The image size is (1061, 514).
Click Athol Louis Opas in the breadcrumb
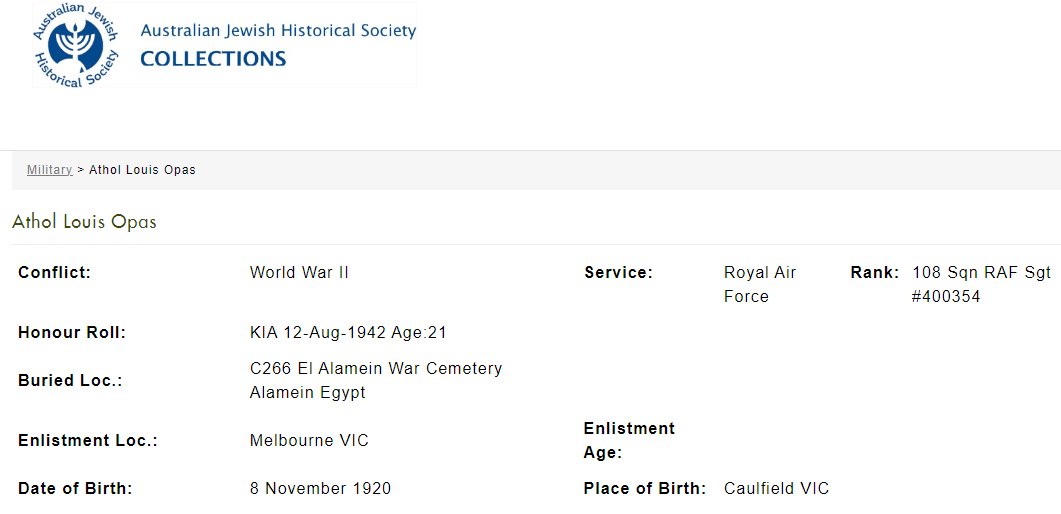[142, 170]
